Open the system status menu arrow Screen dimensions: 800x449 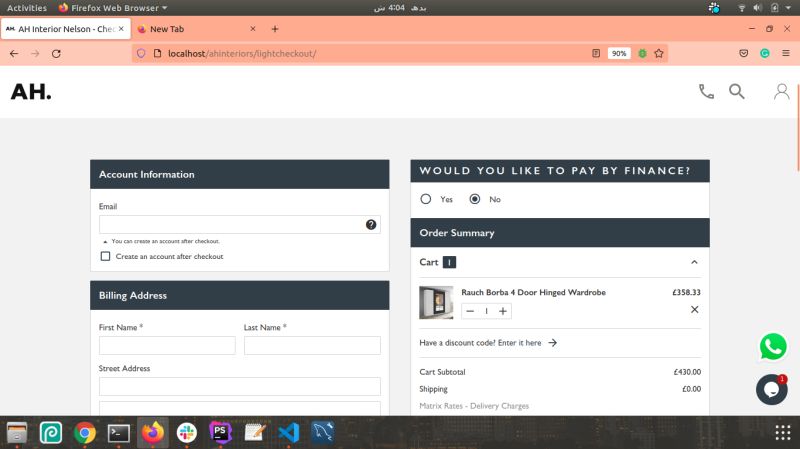coord(788,8)
